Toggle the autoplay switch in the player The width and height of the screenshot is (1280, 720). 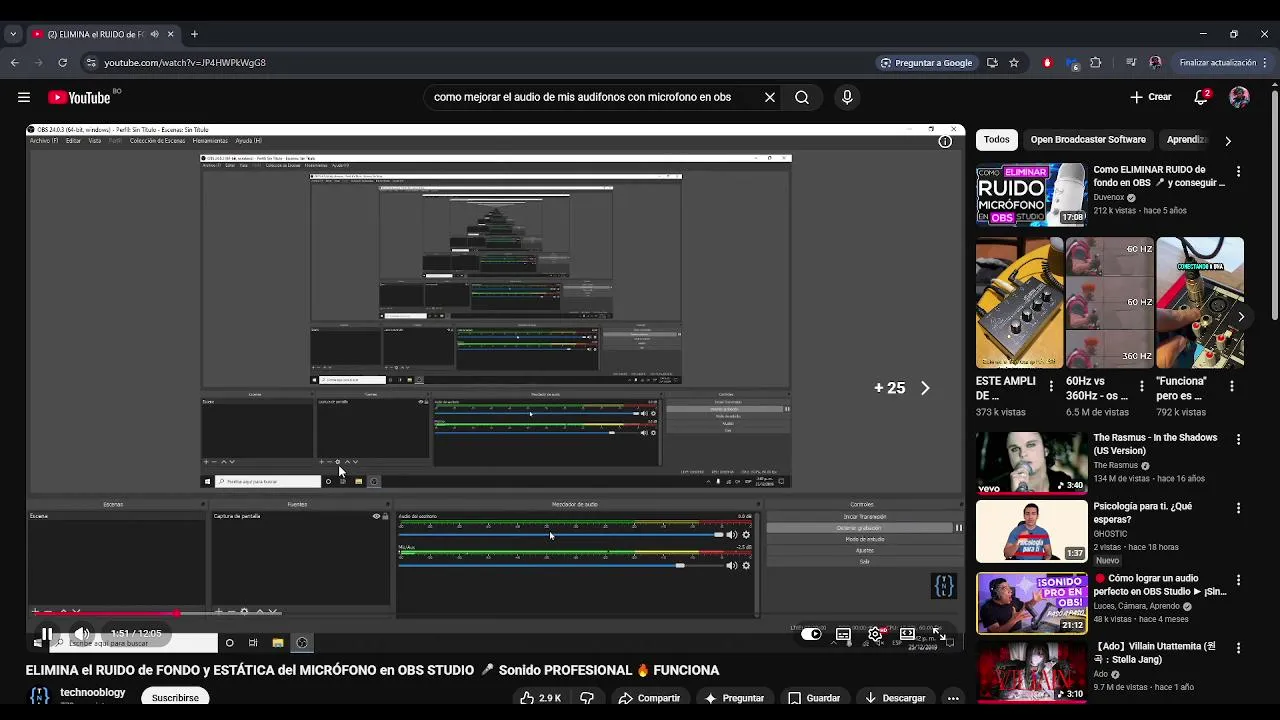point(812,634)
